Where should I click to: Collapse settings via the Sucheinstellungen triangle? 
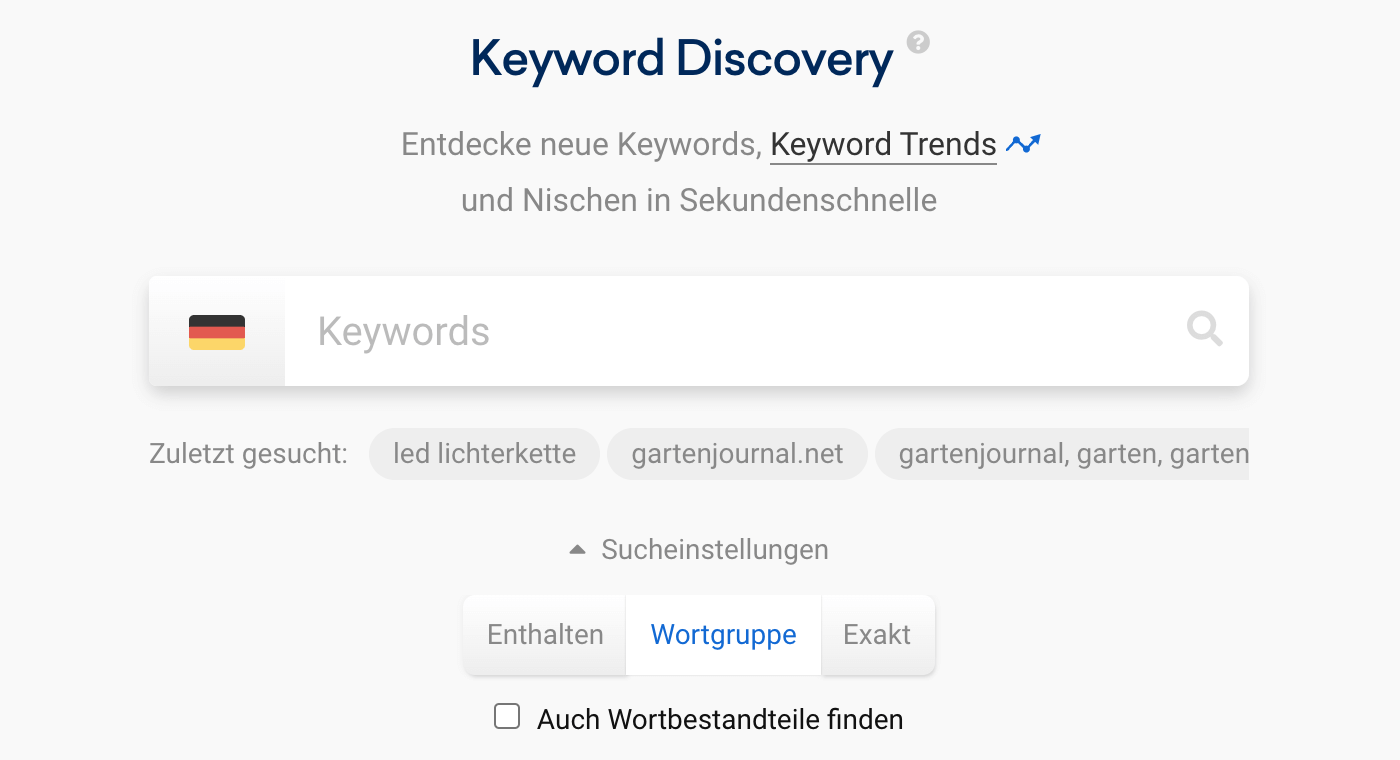pyautogui.click(x=577, y=550)
